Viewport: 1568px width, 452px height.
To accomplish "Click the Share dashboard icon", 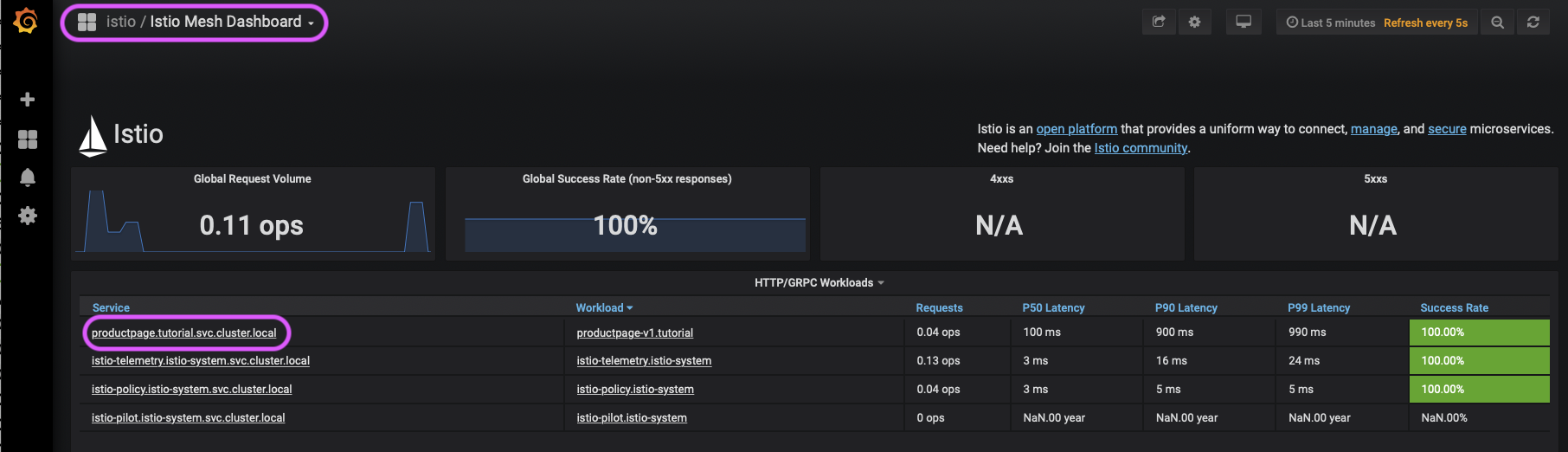I will pos(1159,23).
